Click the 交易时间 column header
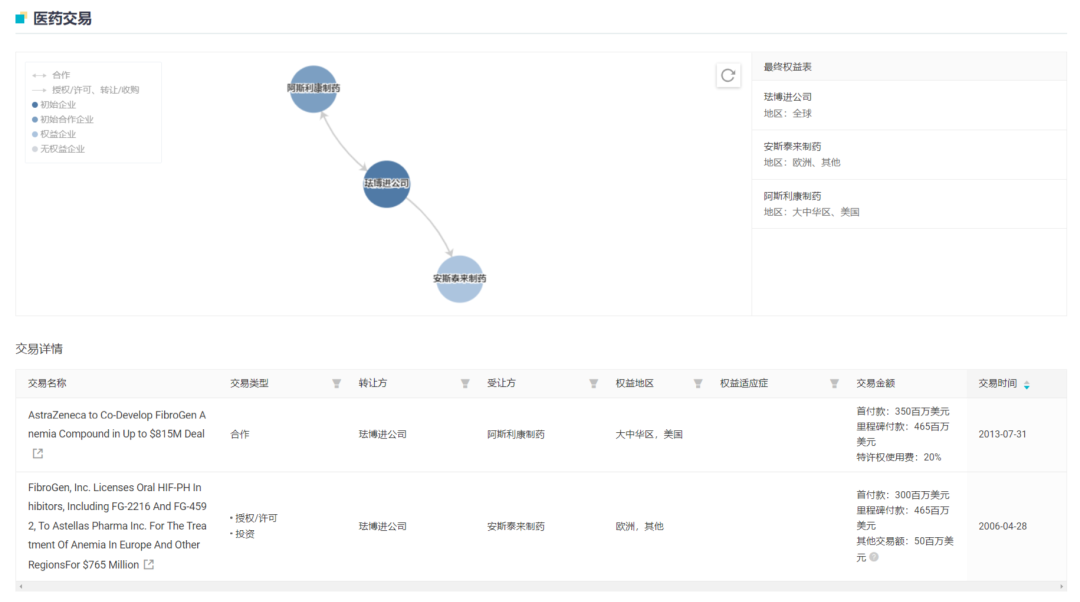The height and width of the screenshot is (602, 1080). coord(997,384)
